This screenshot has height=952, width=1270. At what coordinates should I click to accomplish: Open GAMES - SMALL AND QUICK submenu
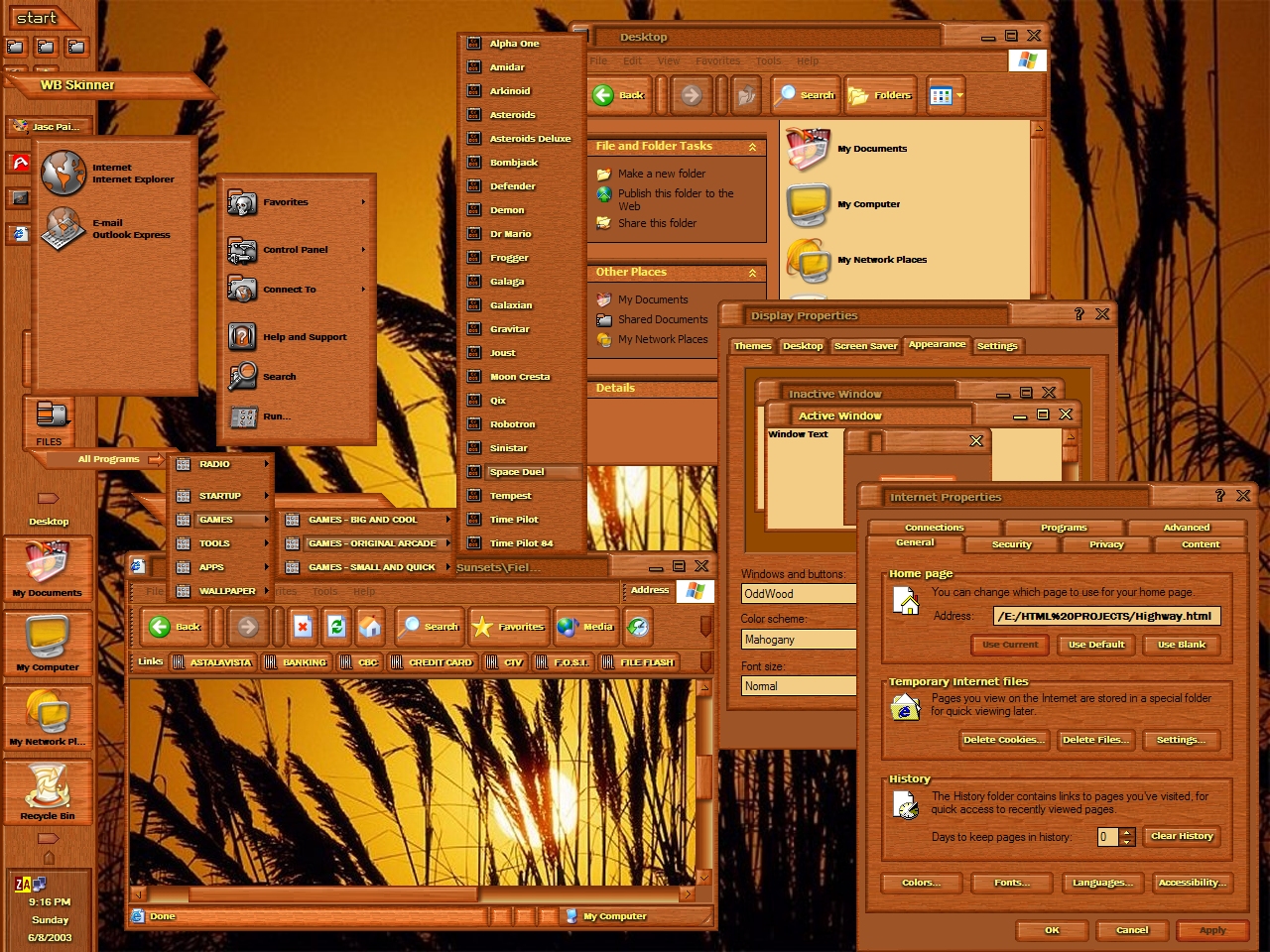pos(365,567)
